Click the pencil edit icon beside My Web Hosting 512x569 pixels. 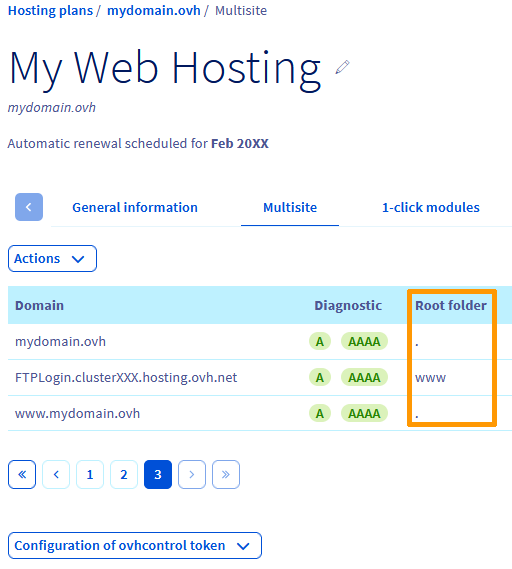click(x=342, y=67)
